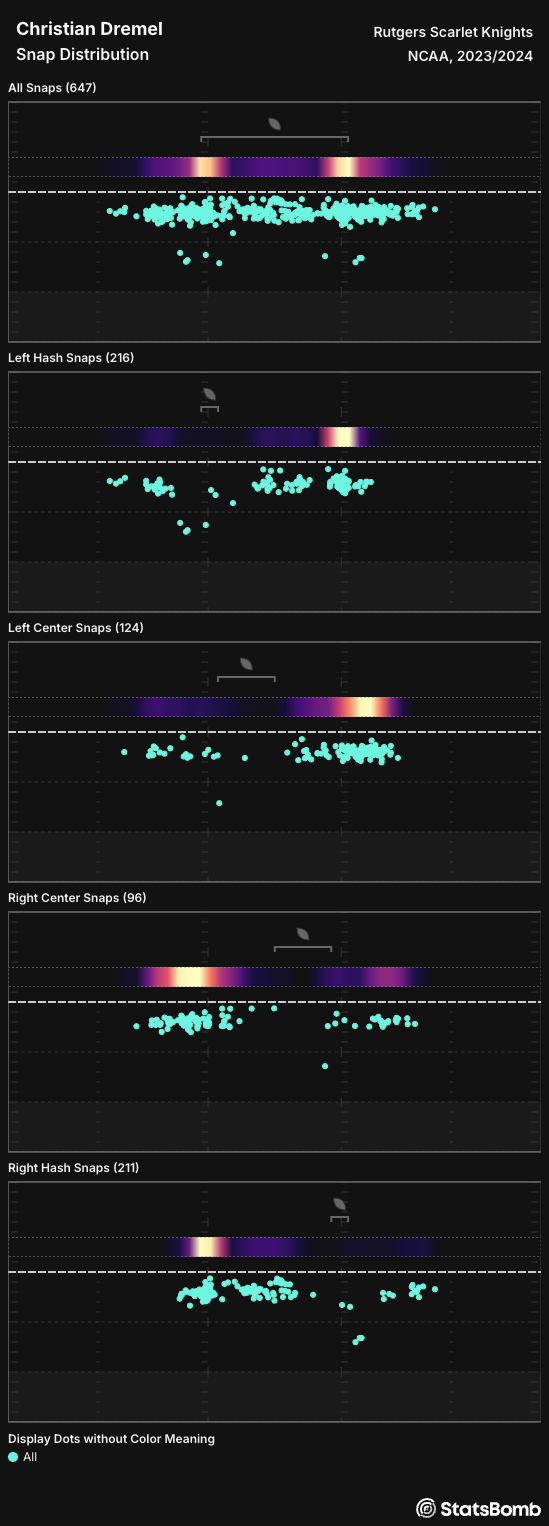Click the football icon in All Snaps panel

(x=275, y=124)
